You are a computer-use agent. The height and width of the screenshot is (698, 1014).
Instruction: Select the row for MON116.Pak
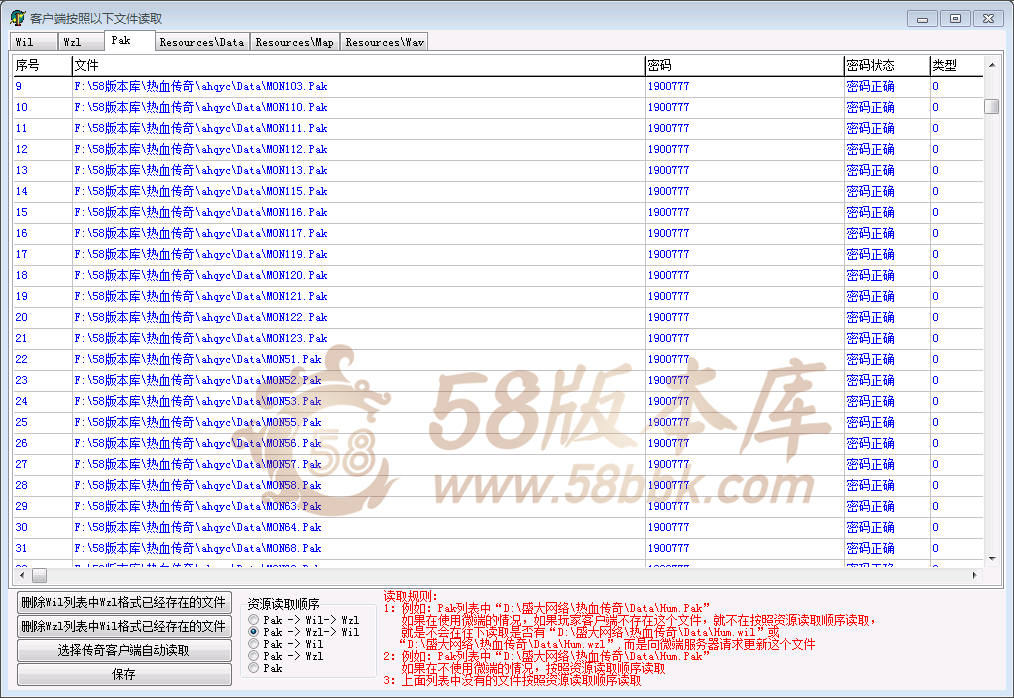(x=498, y=212)
